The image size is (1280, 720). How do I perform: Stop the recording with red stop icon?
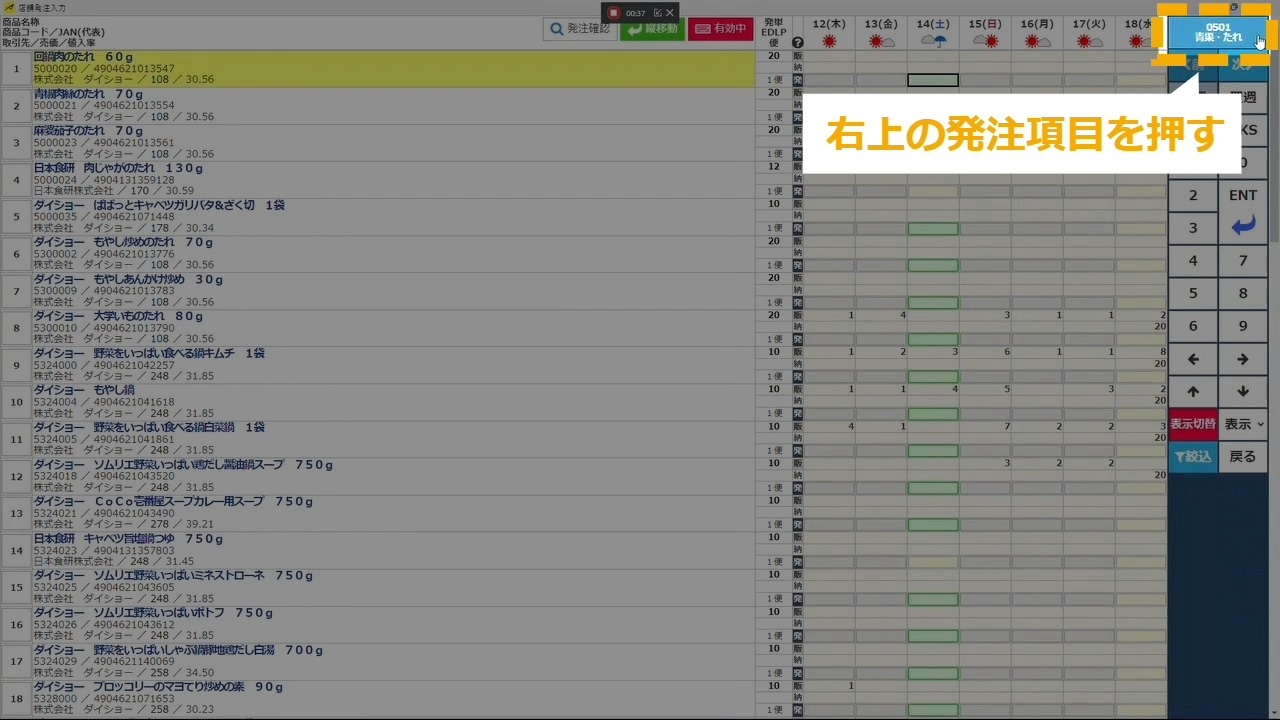pos(614,13)
